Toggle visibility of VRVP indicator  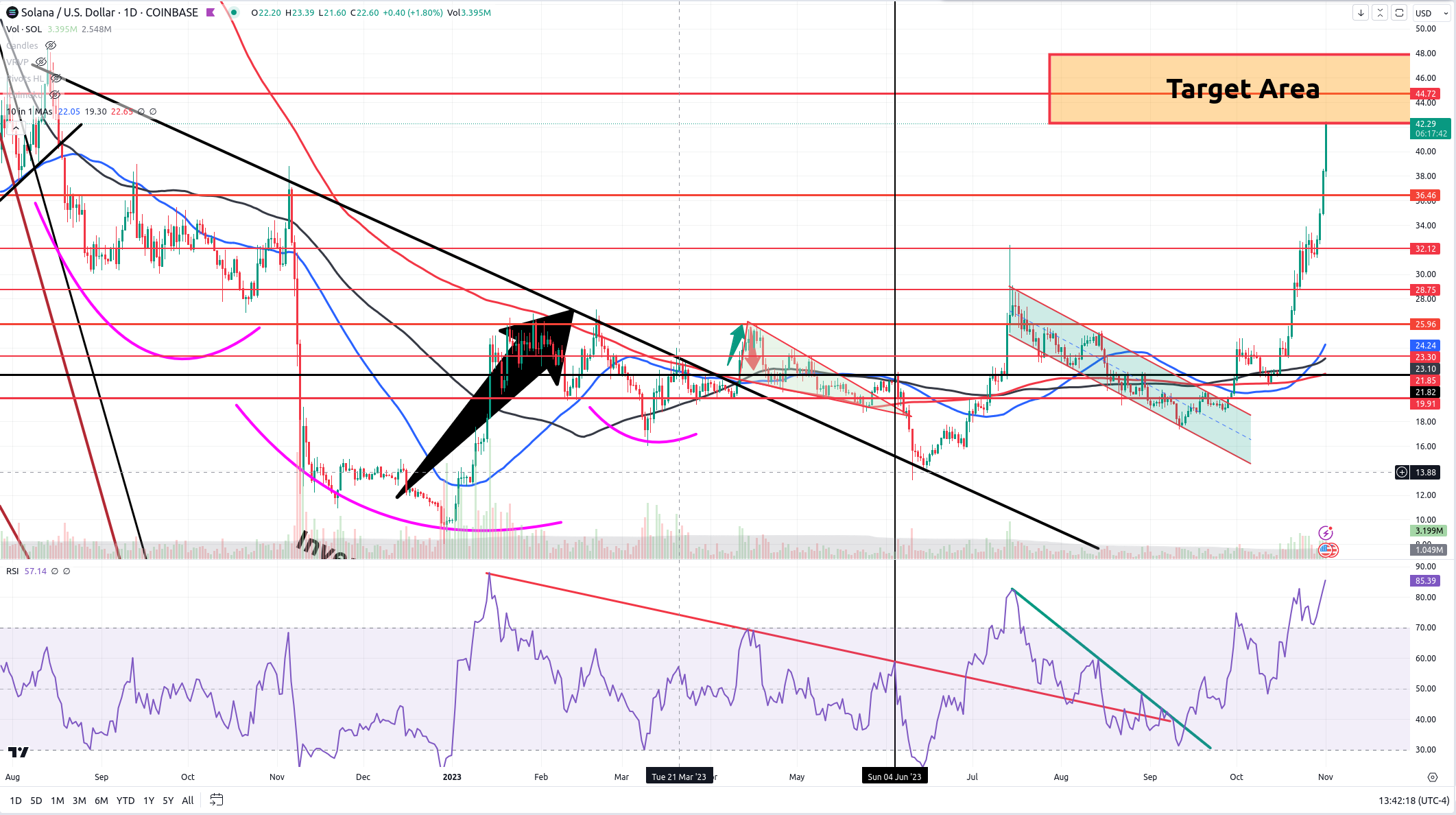(x=41, y=62)
